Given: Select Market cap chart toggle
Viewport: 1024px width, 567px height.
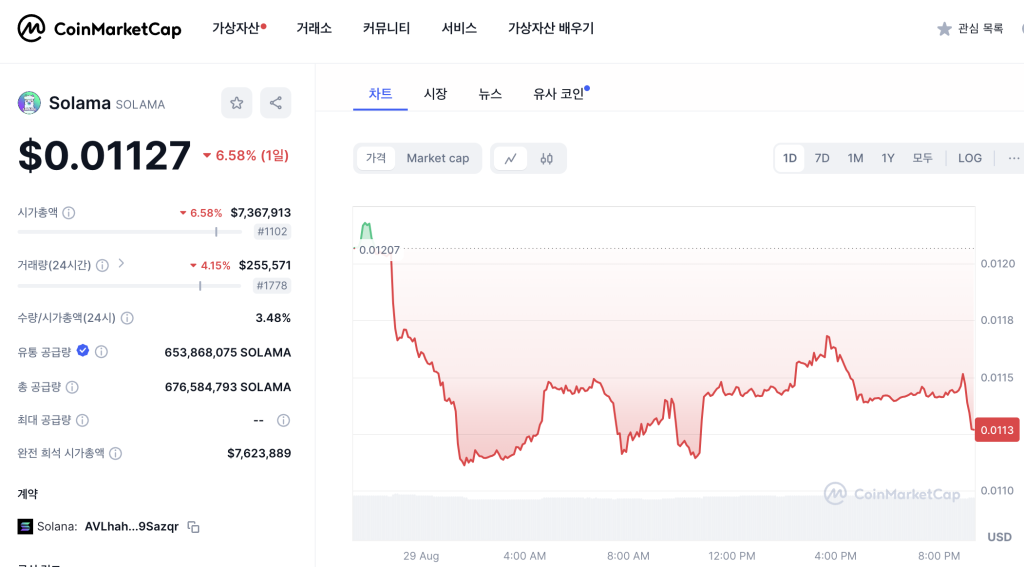Looking at the screenshot, I should click(x=438, y=158).
